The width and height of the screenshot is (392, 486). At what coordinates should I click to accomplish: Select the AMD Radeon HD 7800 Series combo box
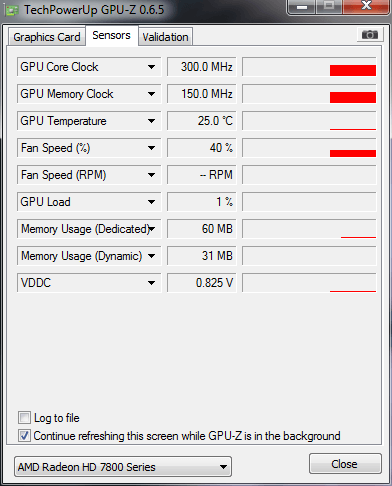click(123, 467)
